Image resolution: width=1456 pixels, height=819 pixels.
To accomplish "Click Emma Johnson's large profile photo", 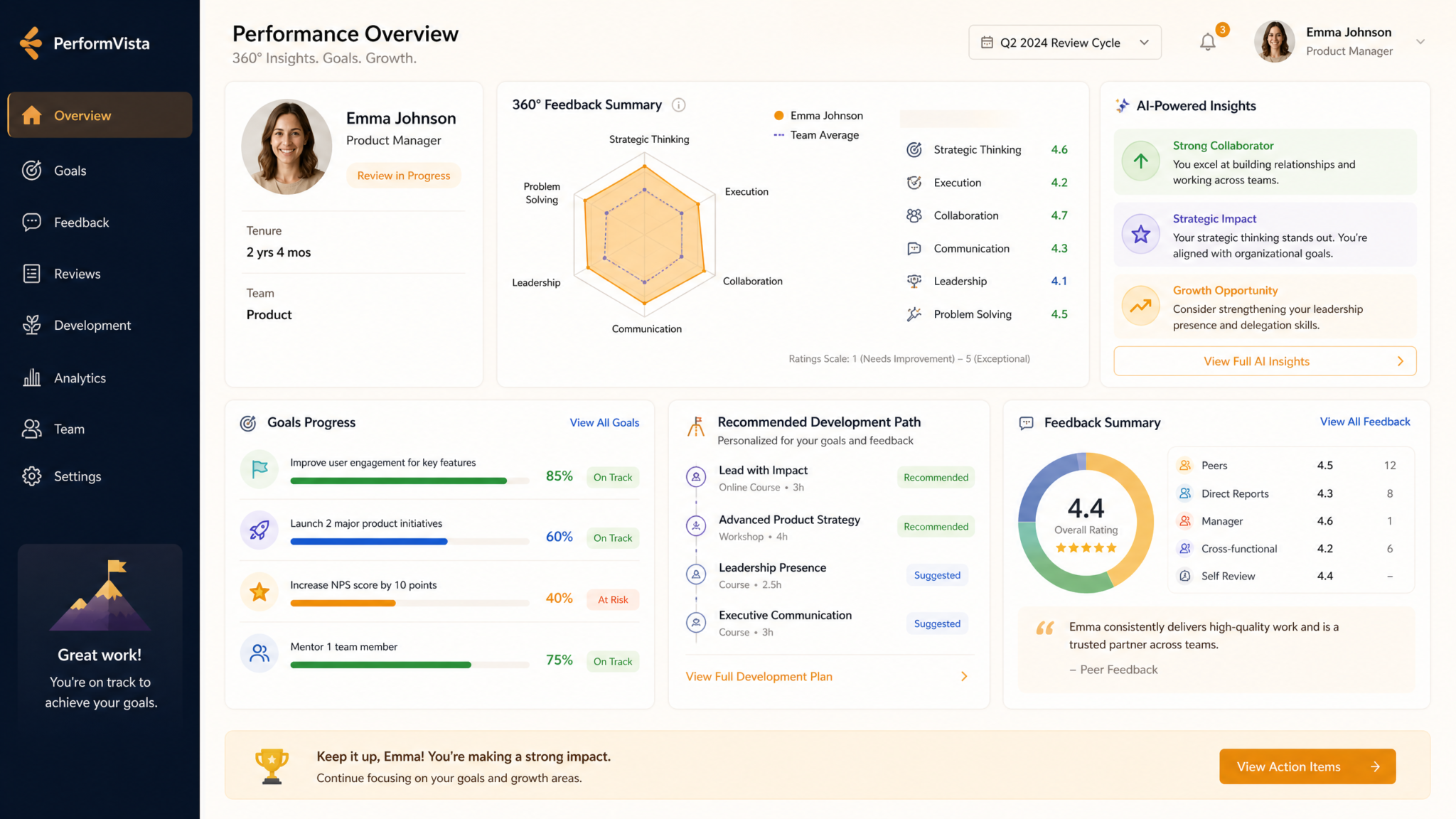I will click(287, 146).
